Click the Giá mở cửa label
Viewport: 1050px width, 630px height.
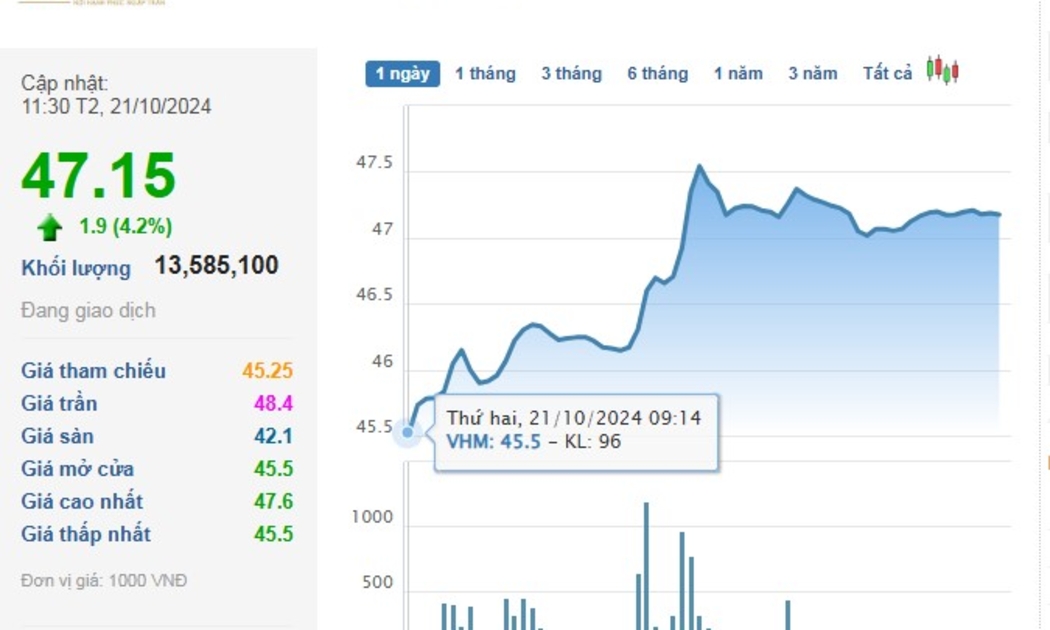point(77,469)
